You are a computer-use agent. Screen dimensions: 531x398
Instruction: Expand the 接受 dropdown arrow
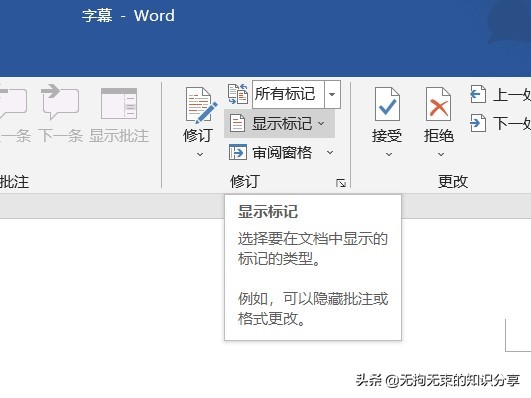[x=389, y=154]
